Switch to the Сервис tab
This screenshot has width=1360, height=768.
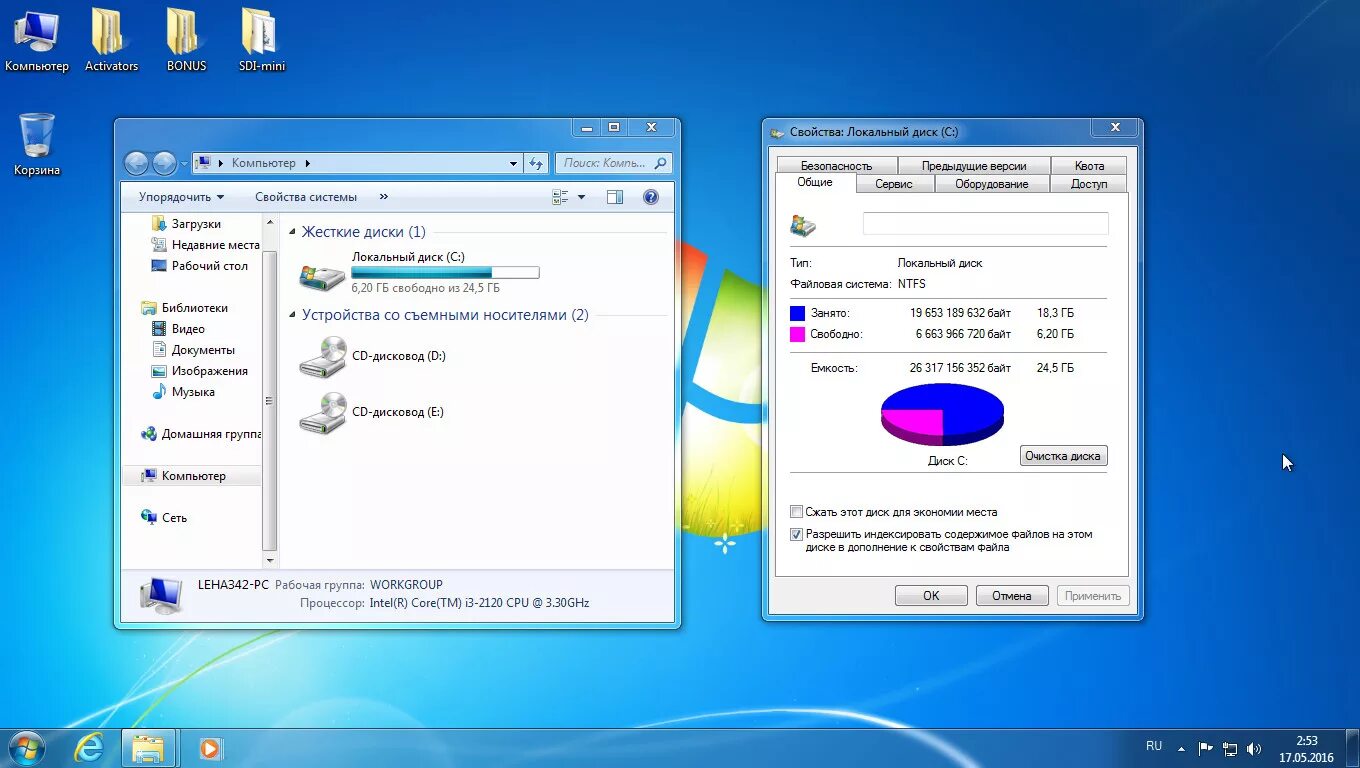(x=894, y=184)
